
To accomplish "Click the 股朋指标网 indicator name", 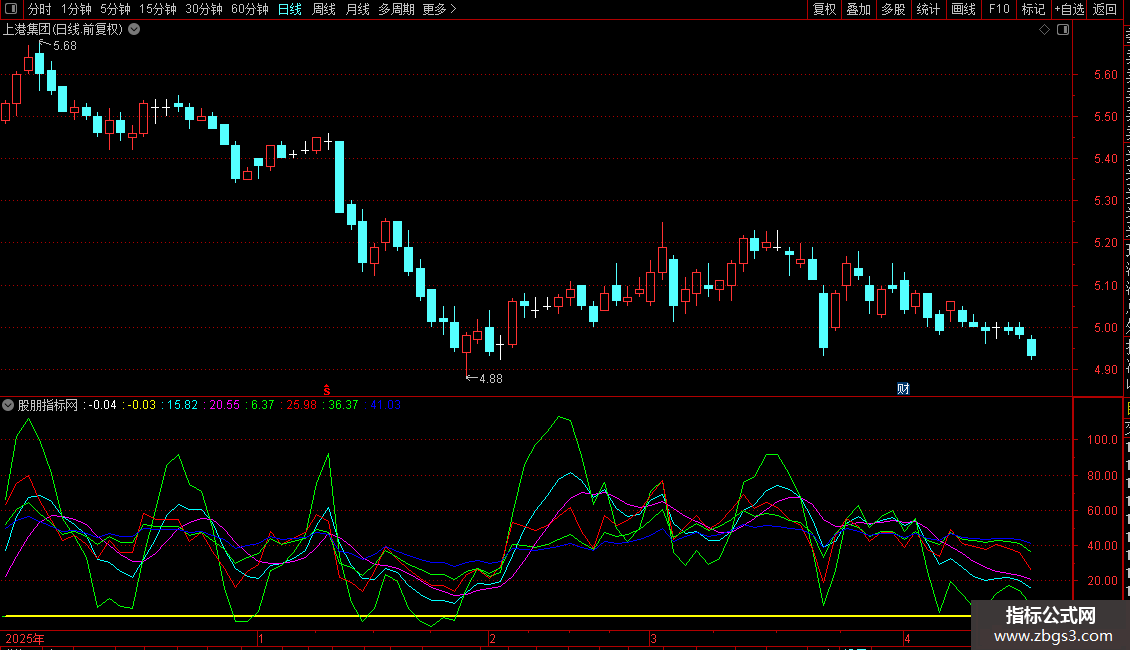I will pyautogui.click(x=48, y=405).
